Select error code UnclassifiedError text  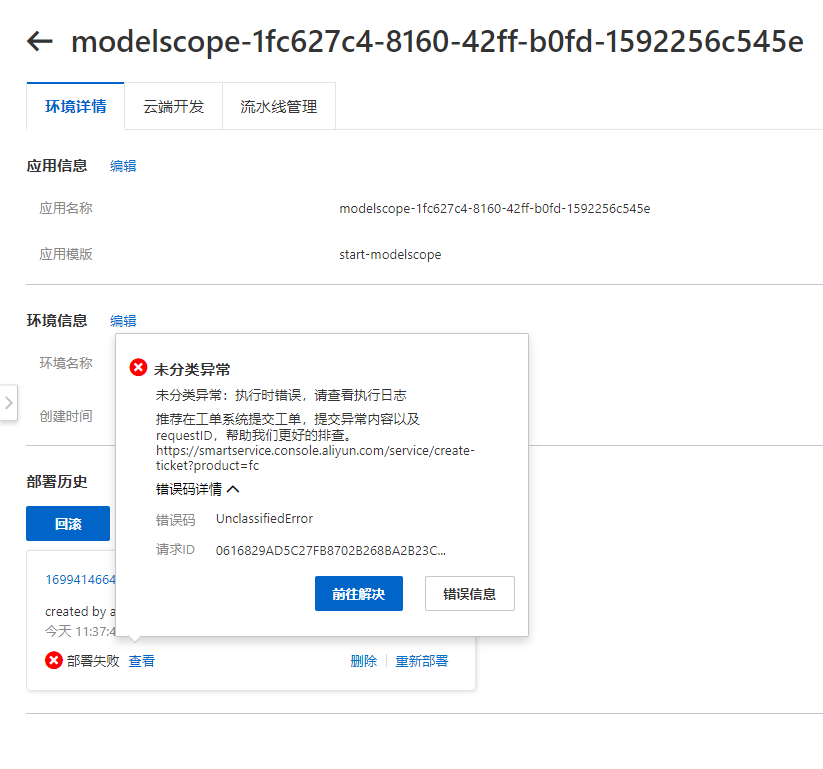[x=264, y=519]
